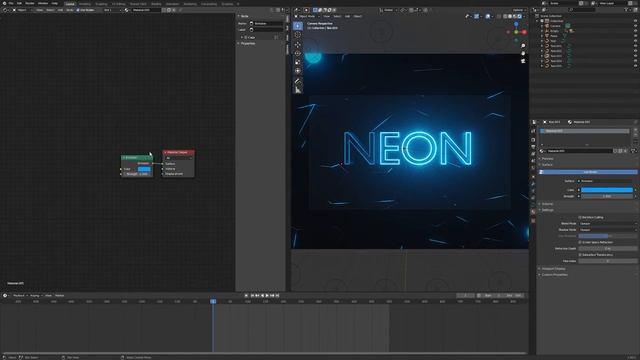The height and width of the screenshot is (360, 640).
Task: Click the Options button in viewport header
Action: coord(518,10)
